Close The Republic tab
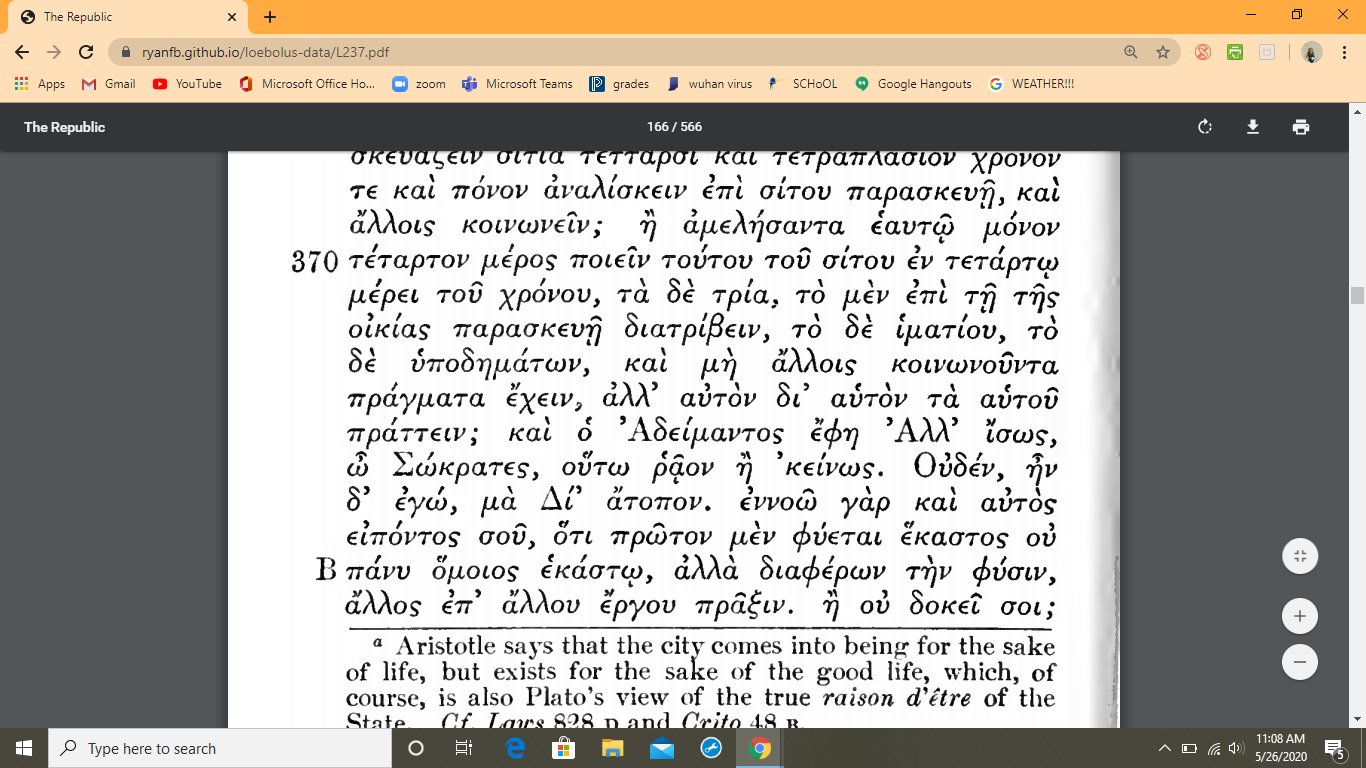1366x768 pixels. 232,17
